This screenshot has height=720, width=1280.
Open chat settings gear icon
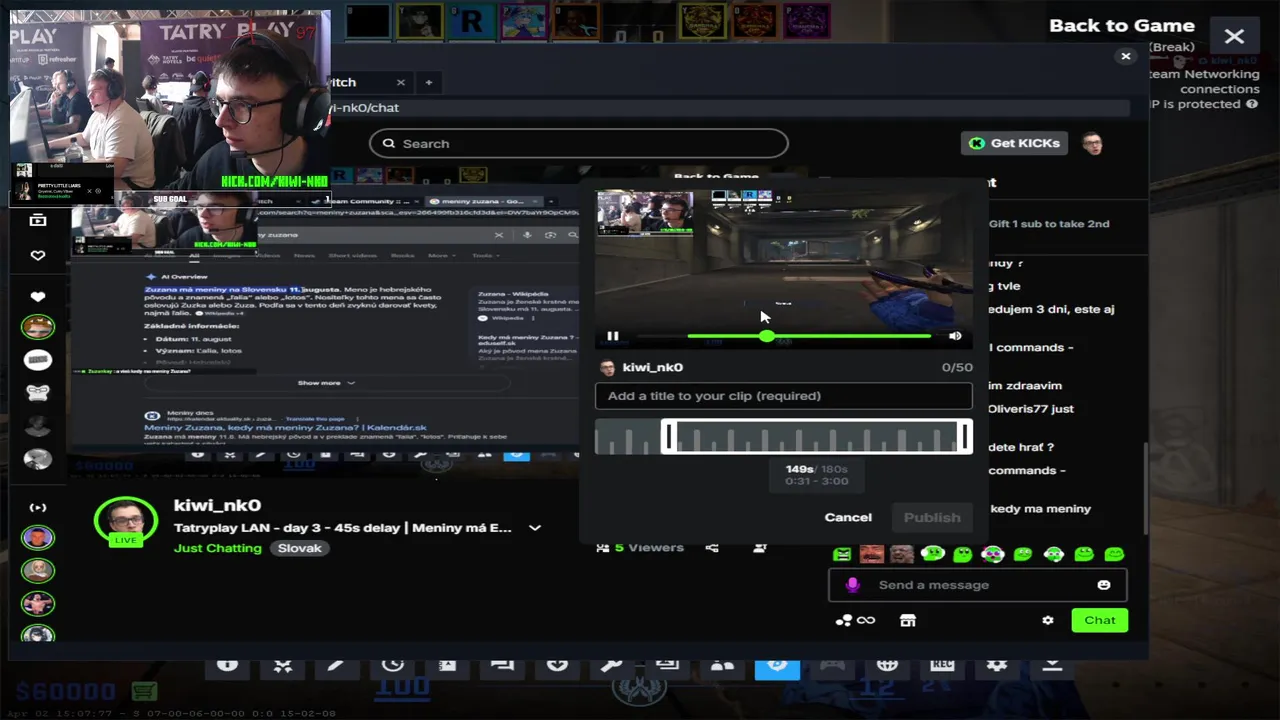[x=1048, y=620]
